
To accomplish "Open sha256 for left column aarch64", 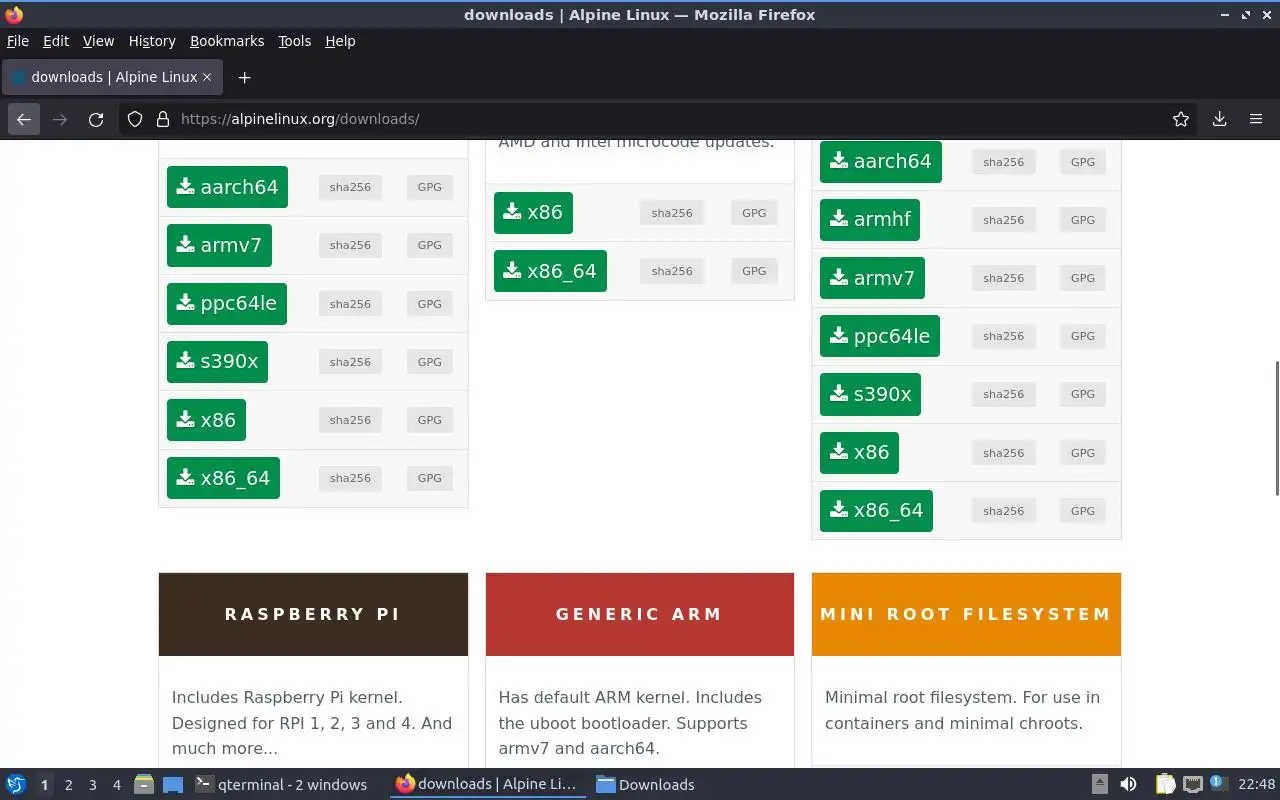I will (350, 187).
